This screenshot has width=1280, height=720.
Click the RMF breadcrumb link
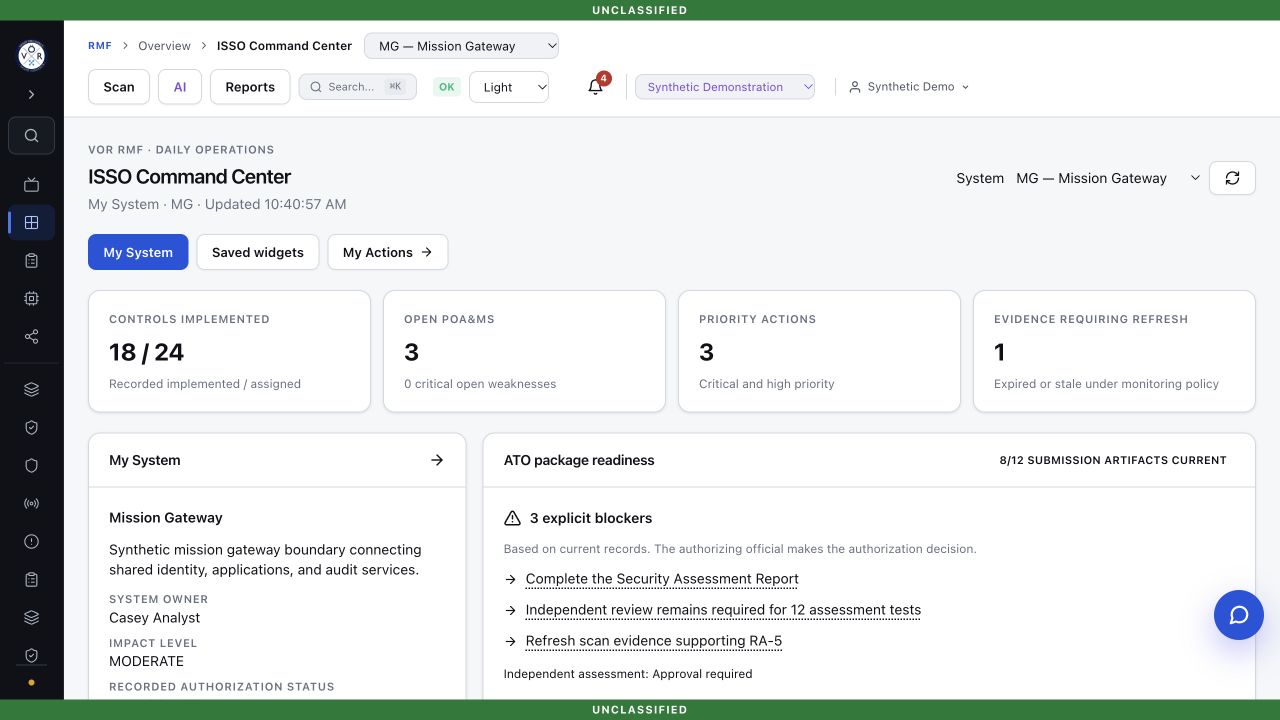point(100,46)
